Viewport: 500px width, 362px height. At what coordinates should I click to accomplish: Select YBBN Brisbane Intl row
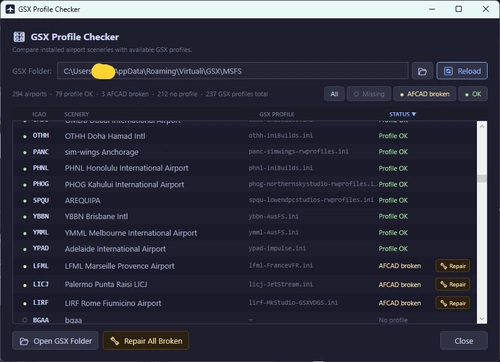click(x=245, y=216)
